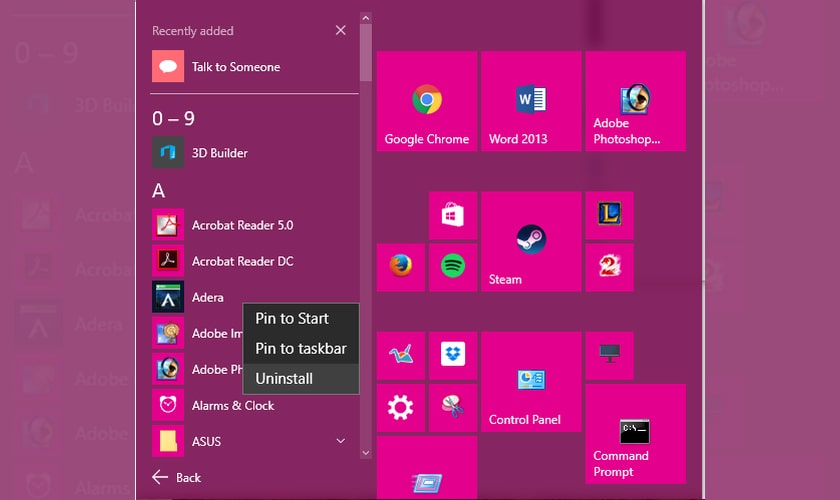This screenshot has width=840, height=500.
Task: Click scrollbar down arrow in apps list
Action: pos(366,453)
